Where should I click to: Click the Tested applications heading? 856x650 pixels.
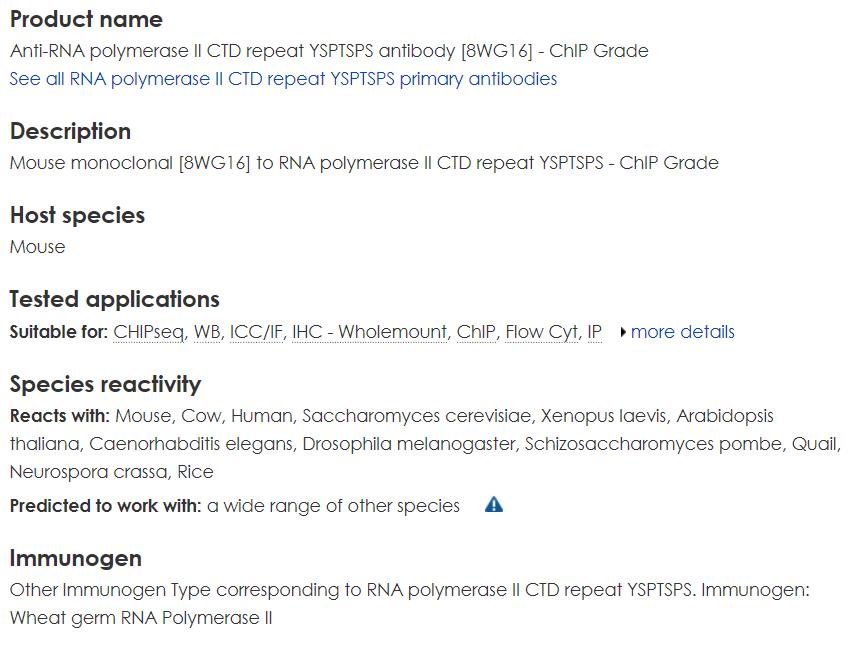pos(115,299)
